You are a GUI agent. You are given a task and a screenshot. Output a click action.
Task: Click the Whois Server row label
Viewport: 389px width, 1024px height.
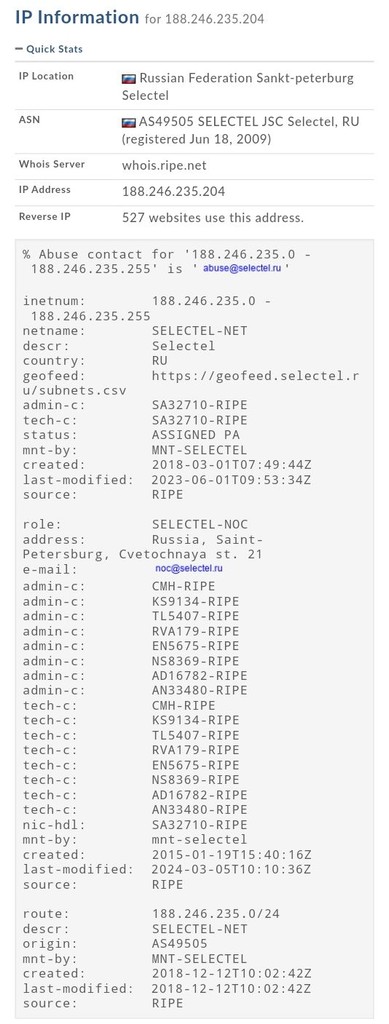pos(52,164)
